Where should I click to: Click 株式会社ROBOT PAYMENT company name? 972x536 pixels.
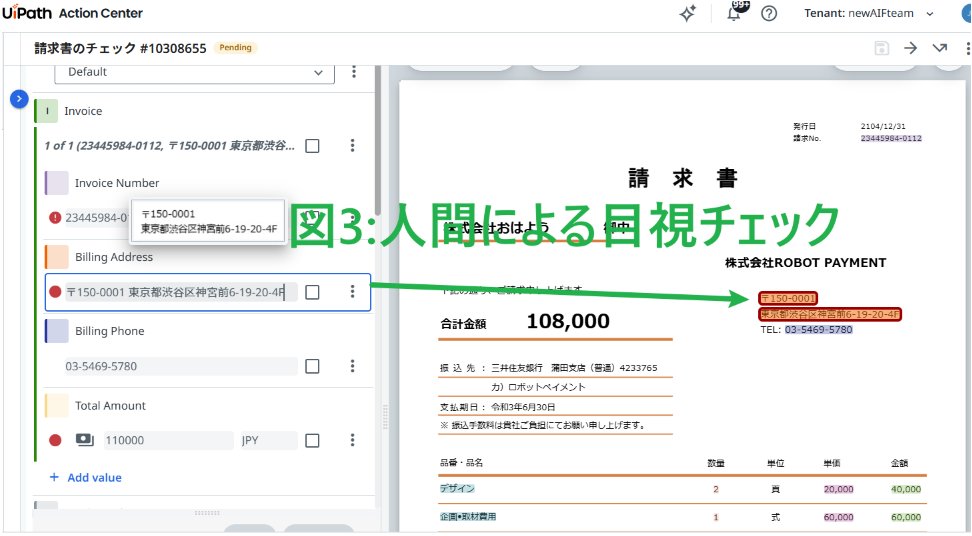coord(805,263)
